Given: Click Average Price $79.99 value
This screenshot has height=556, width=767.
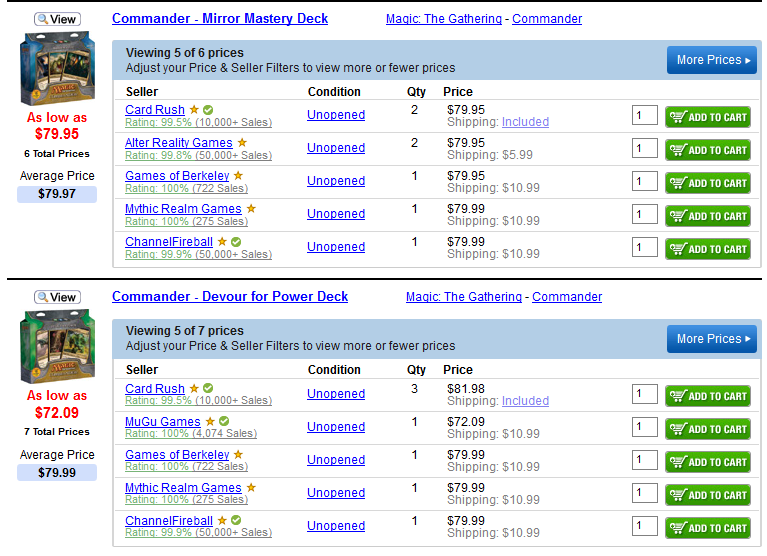Looking at the screenshot, I should coord(57,473).
